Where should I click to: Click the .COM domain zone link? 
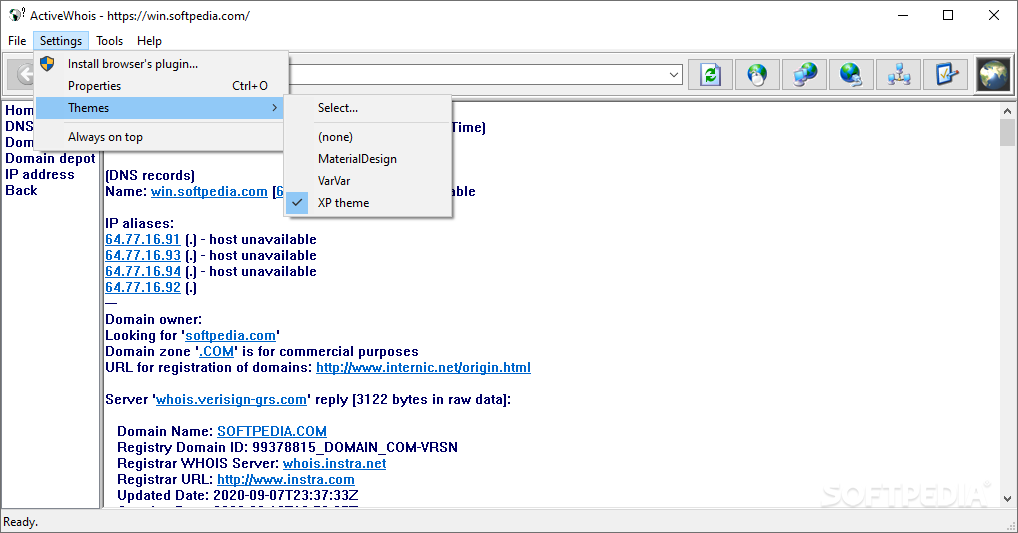coord(216,352)
